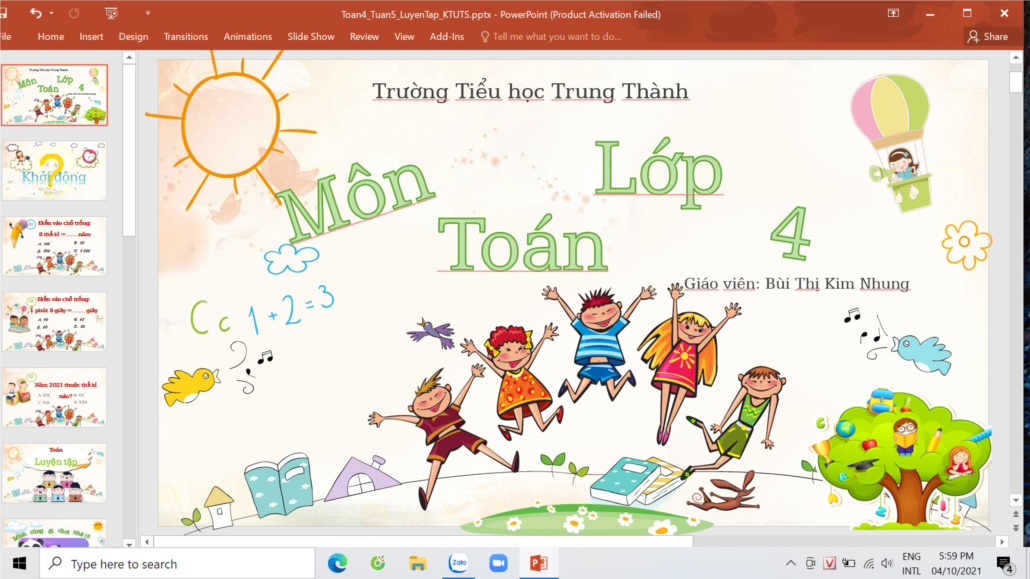Open the Slide Show tab
The height and width of the screenshot is (579, 1030).
tap(311, 37)
